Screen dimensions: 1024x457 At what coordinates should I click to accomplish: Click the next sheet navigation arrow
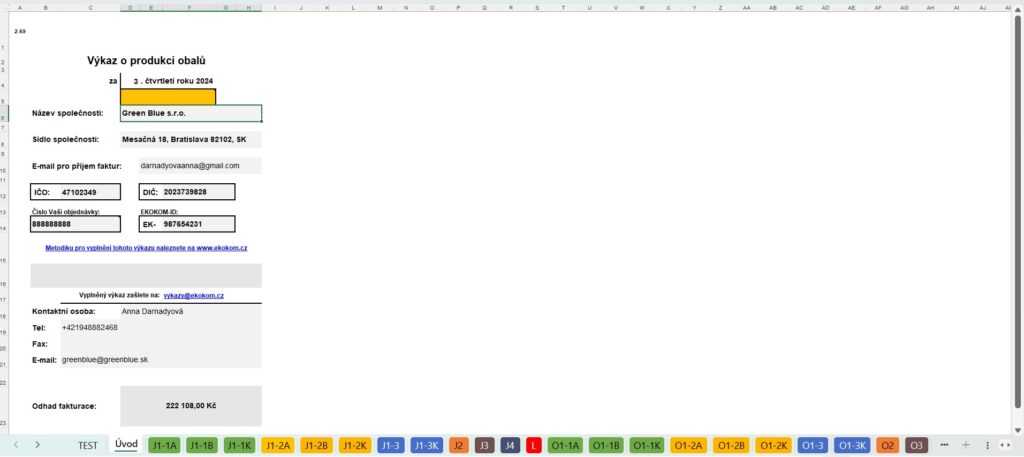coord(37,445)
